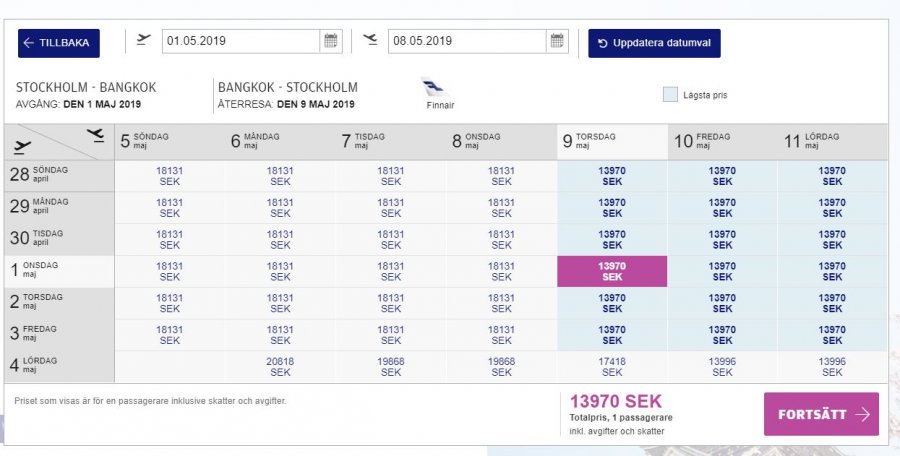Select the 28 Söndag april departure row

[x=58, y=176]
